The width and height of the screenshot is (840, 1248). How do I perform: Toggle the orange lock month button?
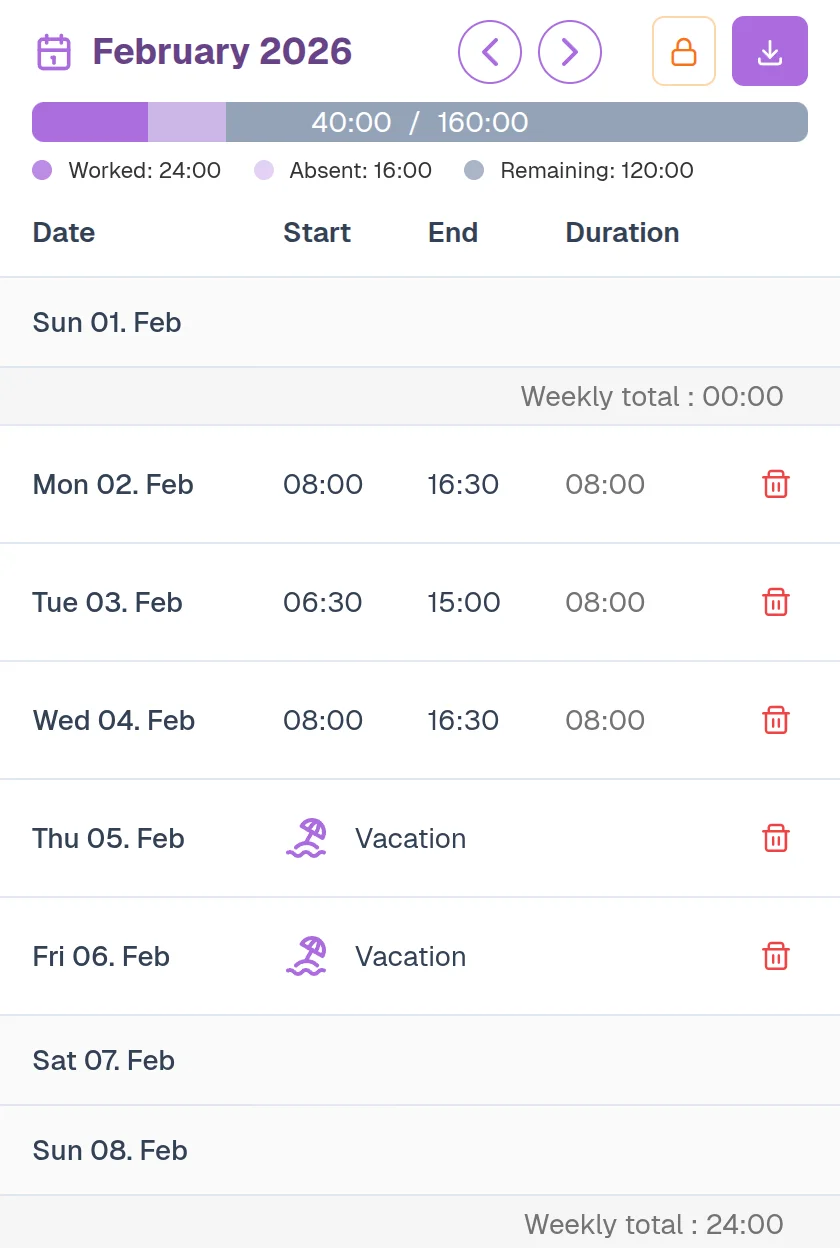click(x=684, y=52)
